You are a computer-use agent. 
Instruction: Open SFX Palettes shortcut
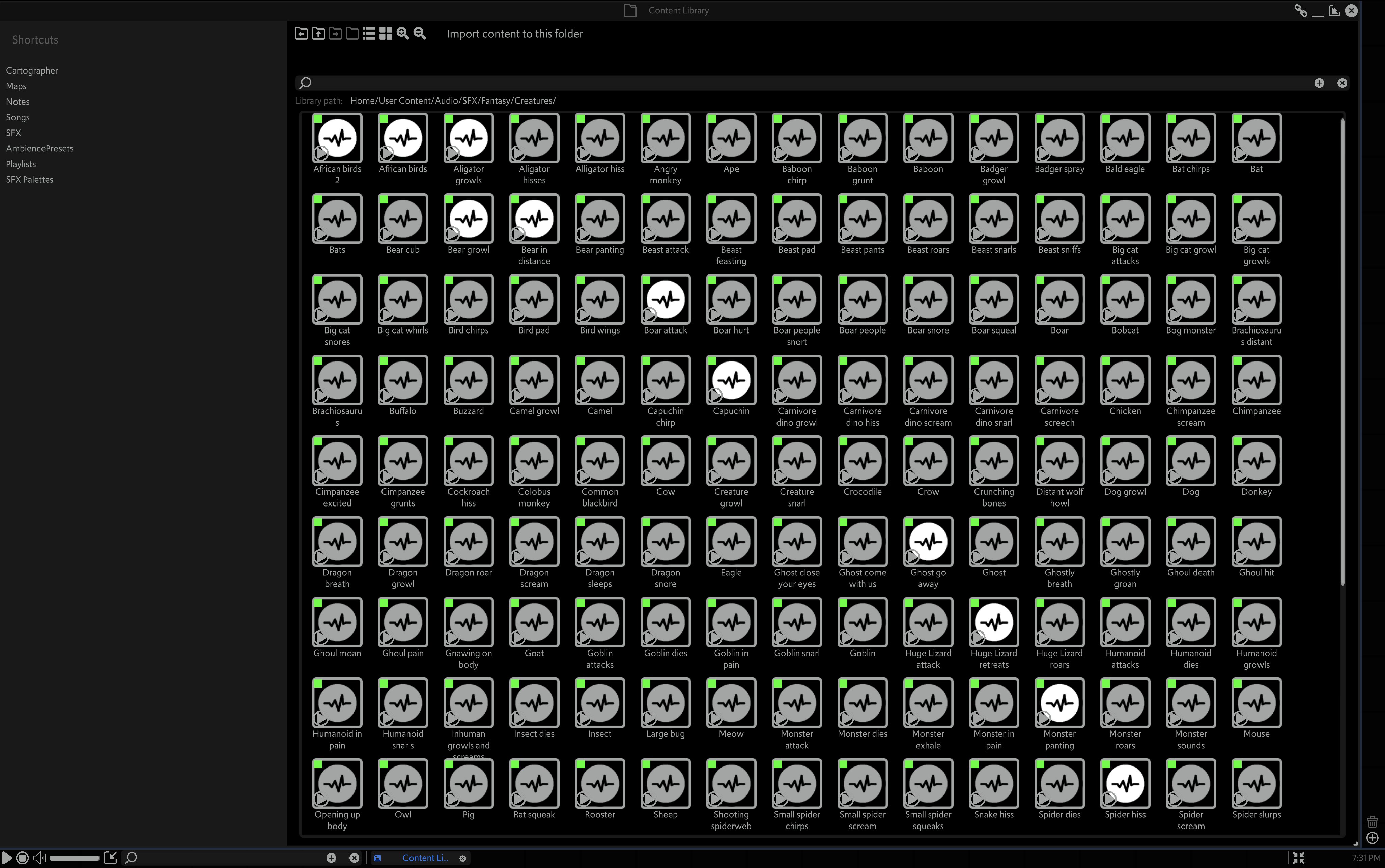[x=29, y=180]
